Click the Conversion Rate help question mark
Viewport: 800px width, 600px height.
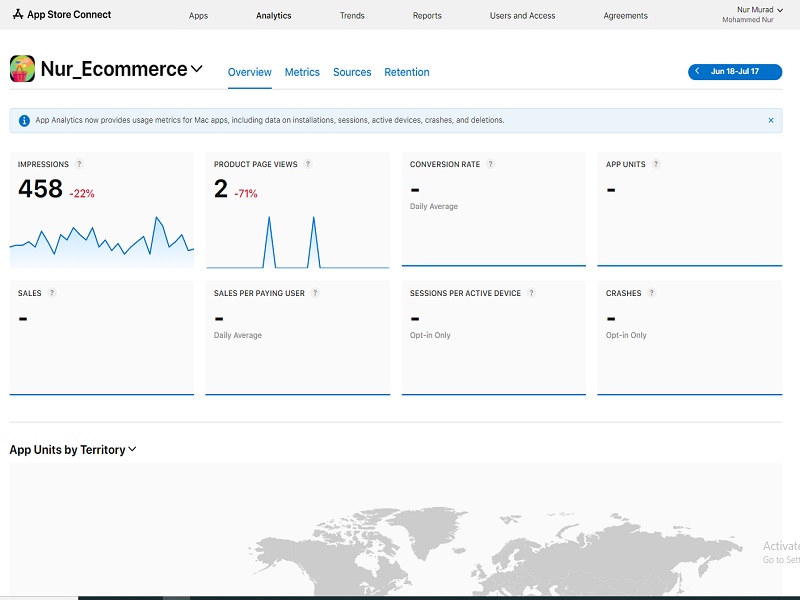coord(491,164)
